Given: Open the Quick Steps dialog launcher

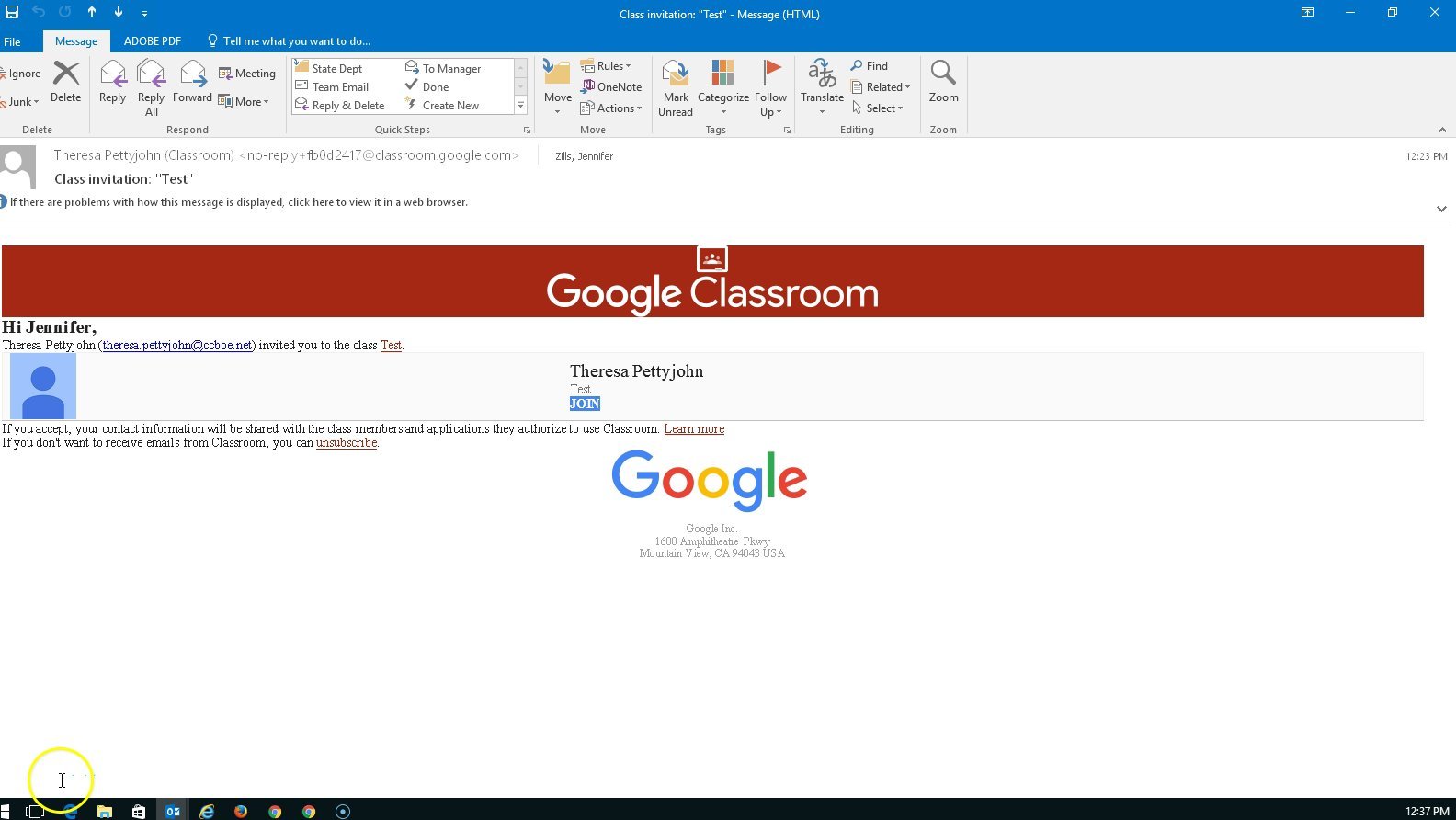Looking at the screenshot, I should (x=527, y=131).
